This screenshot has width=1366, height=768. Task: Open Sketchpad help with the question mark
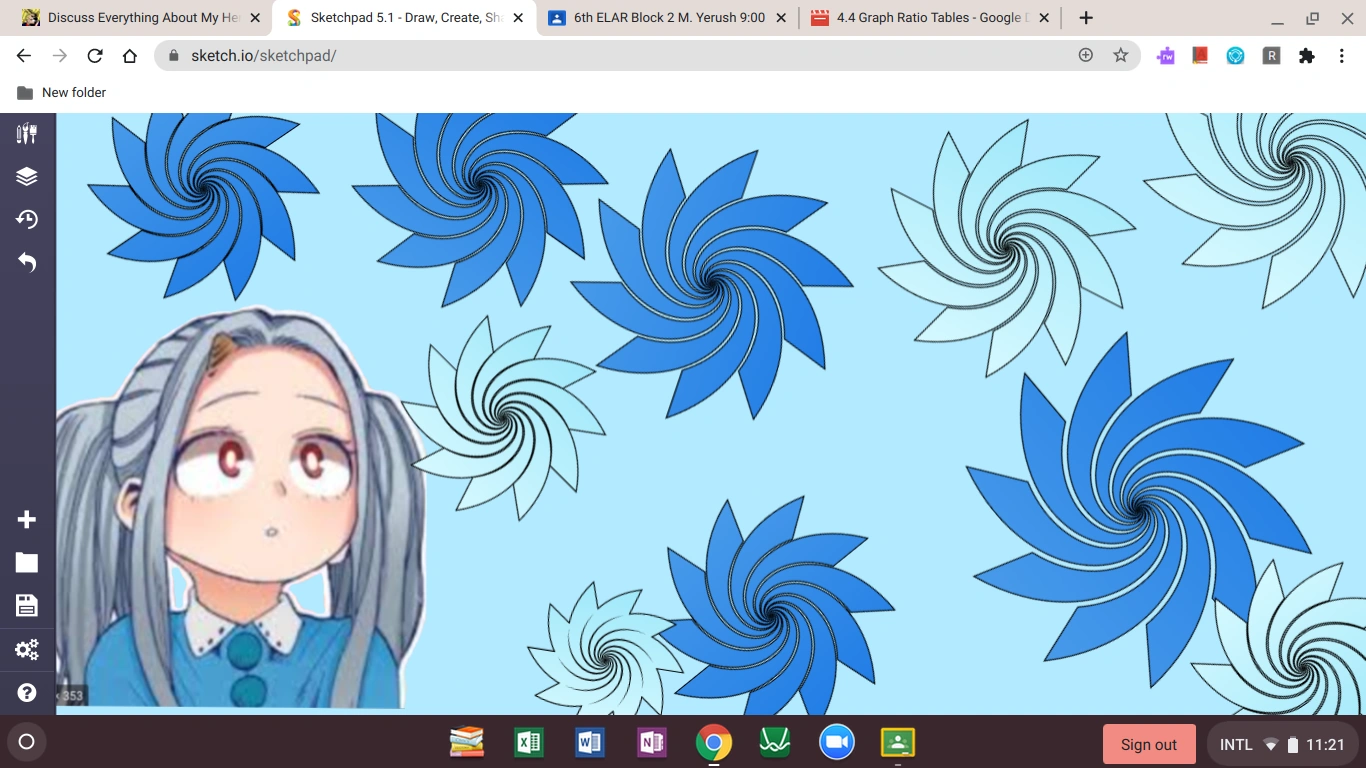coord(26,692)
